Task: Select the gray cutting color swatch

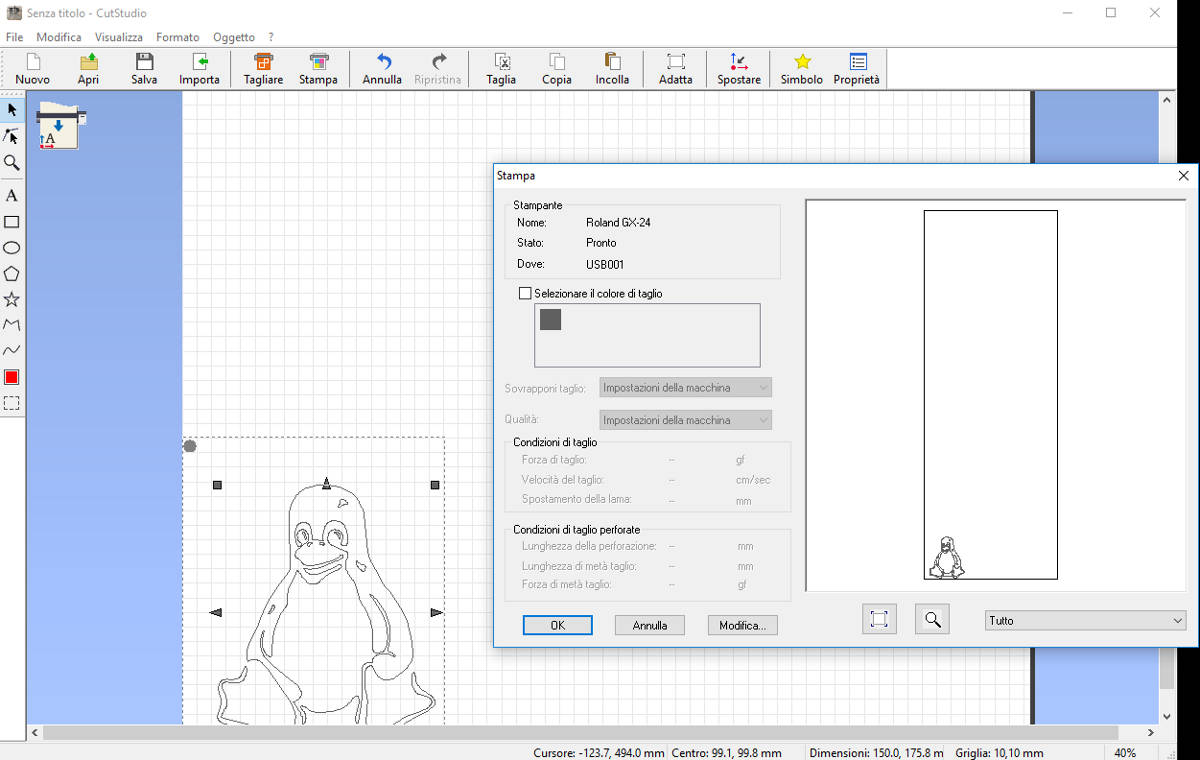Action: tap(550, 320)
